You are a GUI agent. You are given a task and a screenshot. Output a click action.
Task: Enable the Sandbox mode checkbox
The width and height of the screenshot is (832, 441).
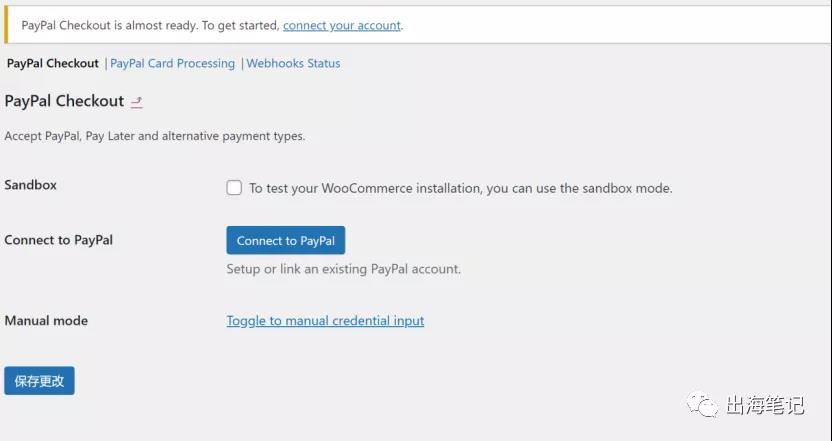234,188
